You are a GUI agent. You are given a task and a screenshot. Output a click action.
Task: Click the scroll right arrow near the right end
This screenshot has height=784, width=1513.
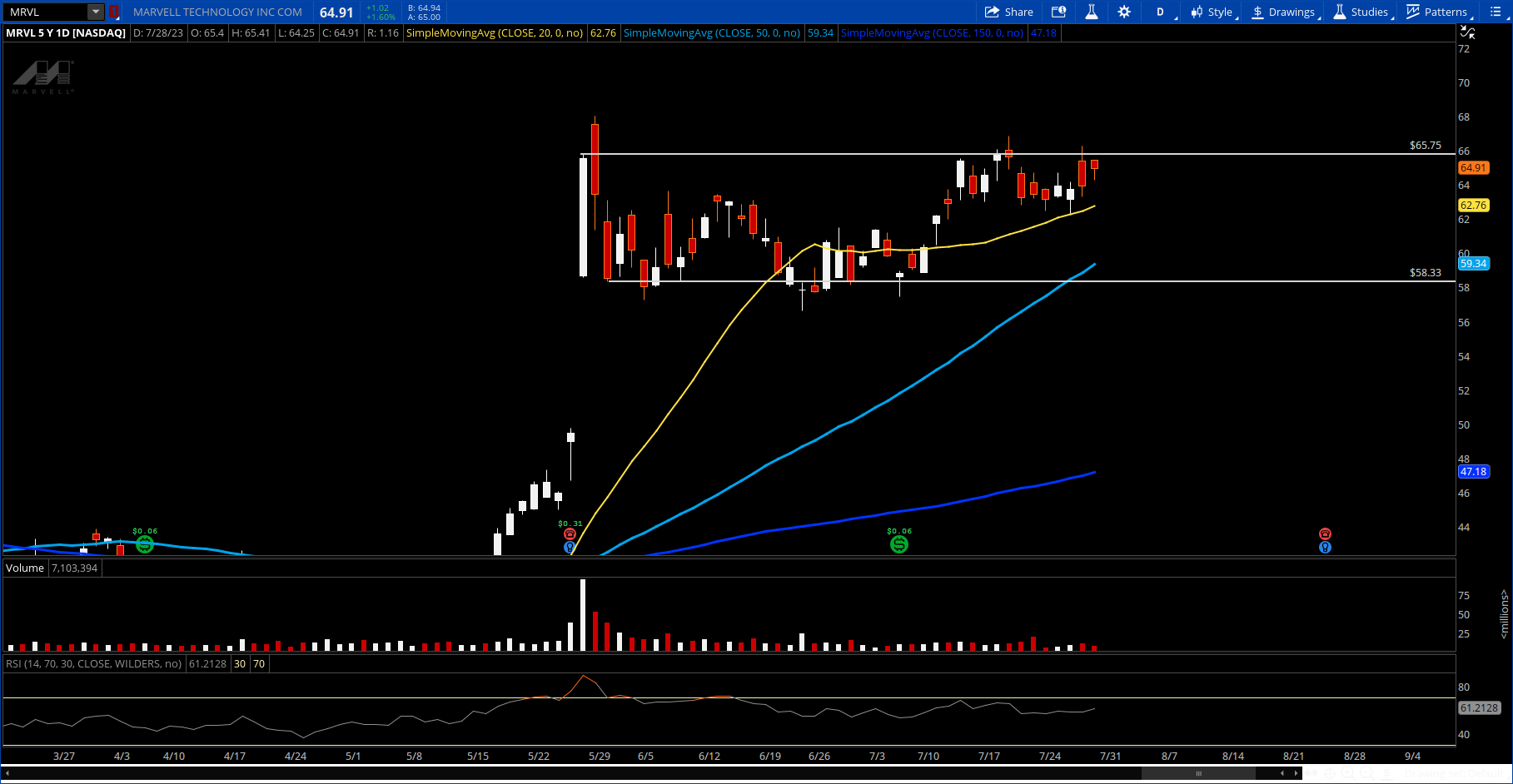(1296, 774)
